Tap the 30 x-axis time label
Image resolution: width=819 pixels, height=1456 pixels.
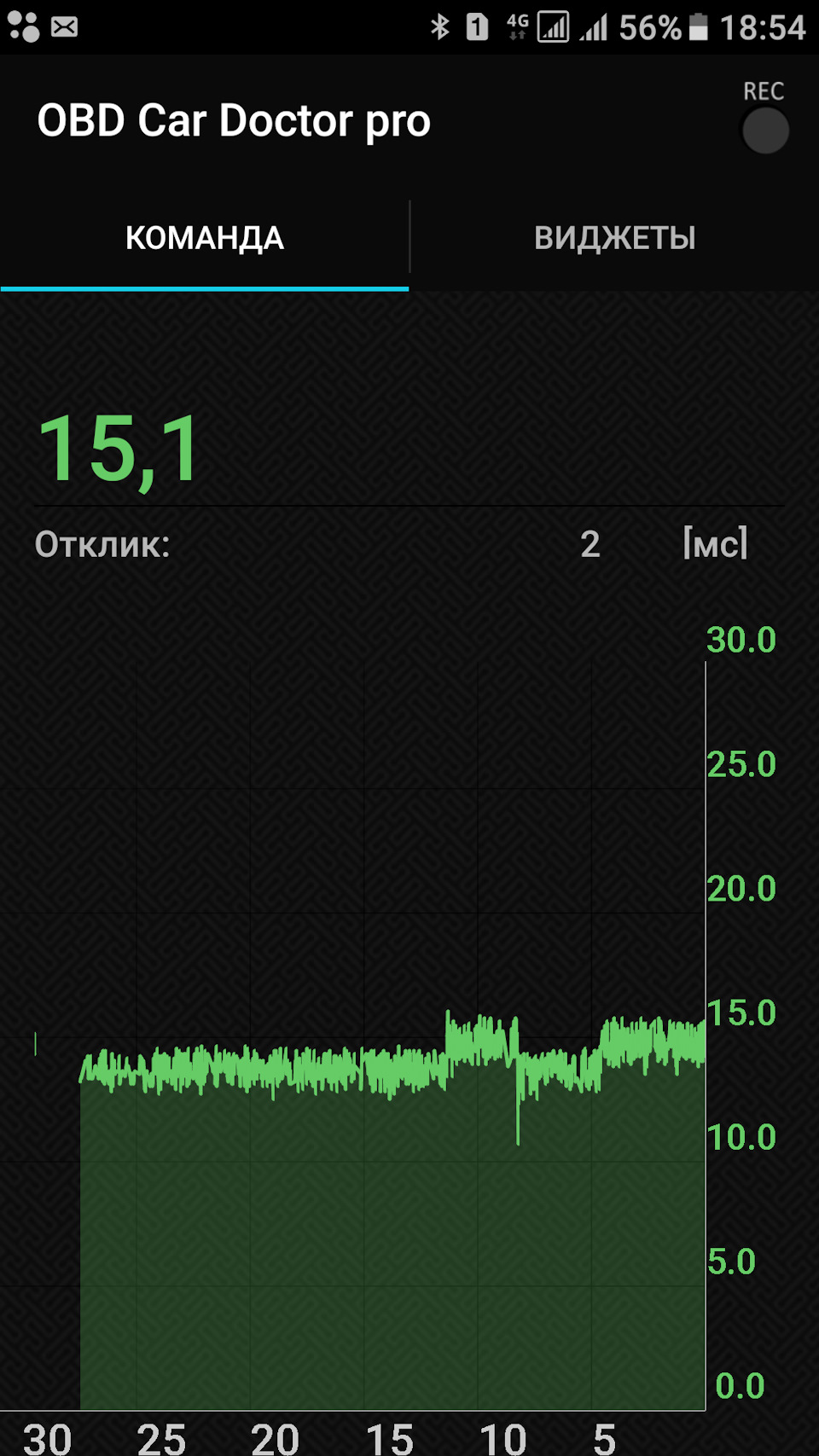pos(48,1439)
